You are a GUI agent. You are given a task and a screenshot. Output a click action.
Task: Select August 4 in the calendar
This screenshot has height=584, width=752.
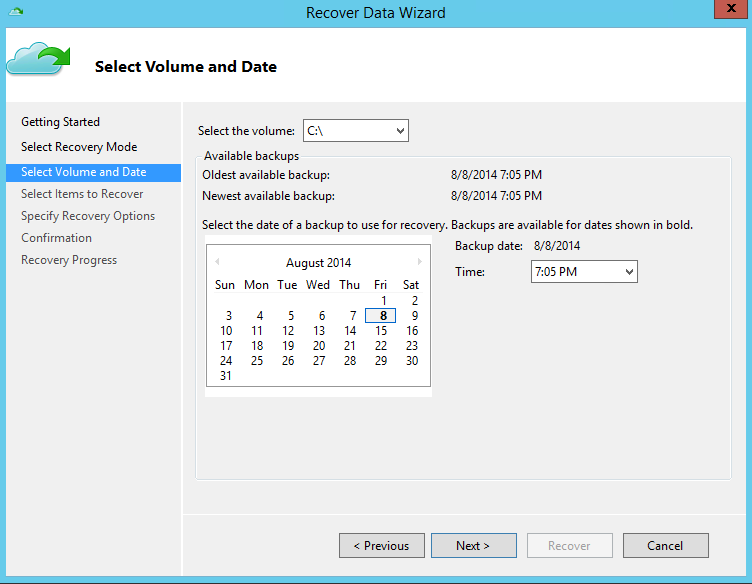259,315
